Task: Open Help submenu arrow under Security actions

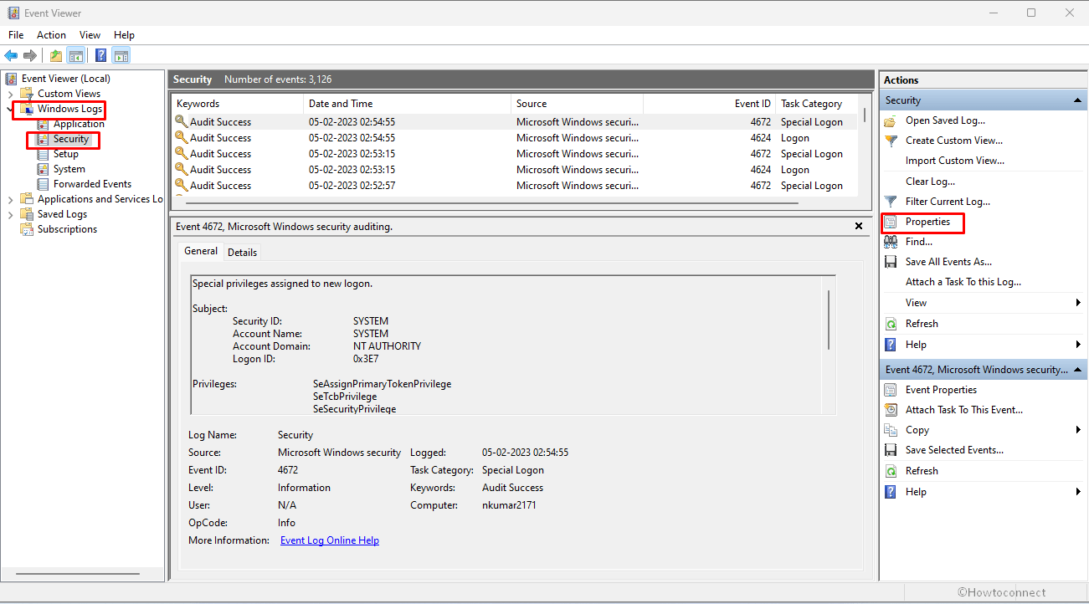Action: (x=1078, y=345)
